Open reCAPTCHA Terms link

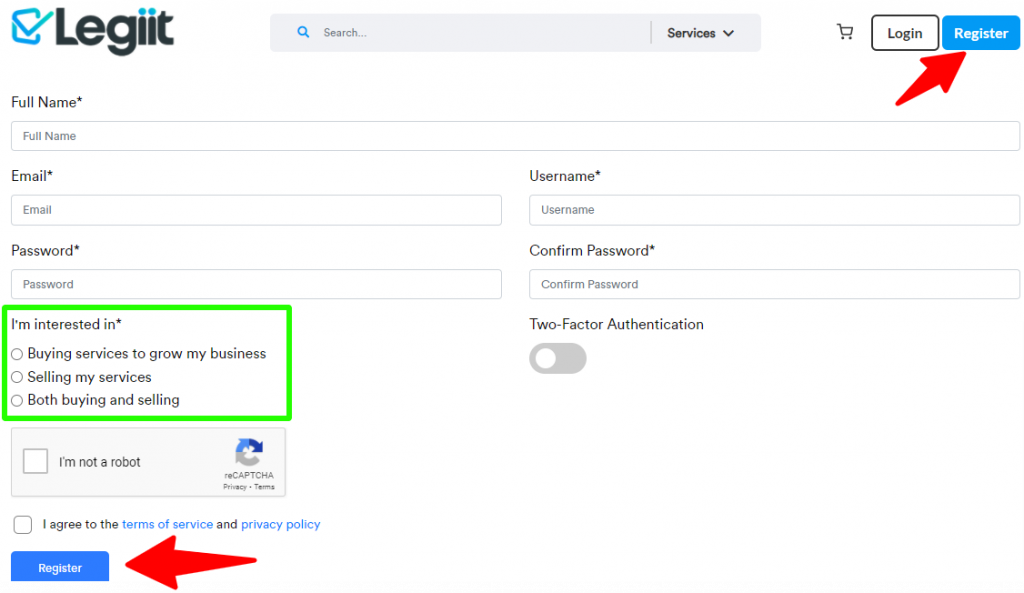[x=264, y=487]
